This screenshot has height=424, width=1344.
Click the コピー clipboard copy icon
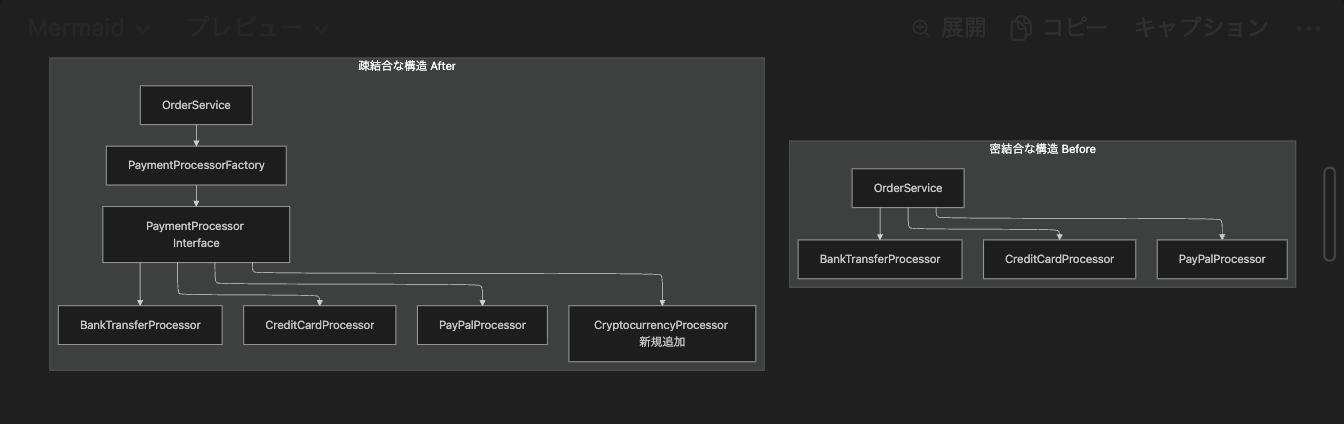1021,28
